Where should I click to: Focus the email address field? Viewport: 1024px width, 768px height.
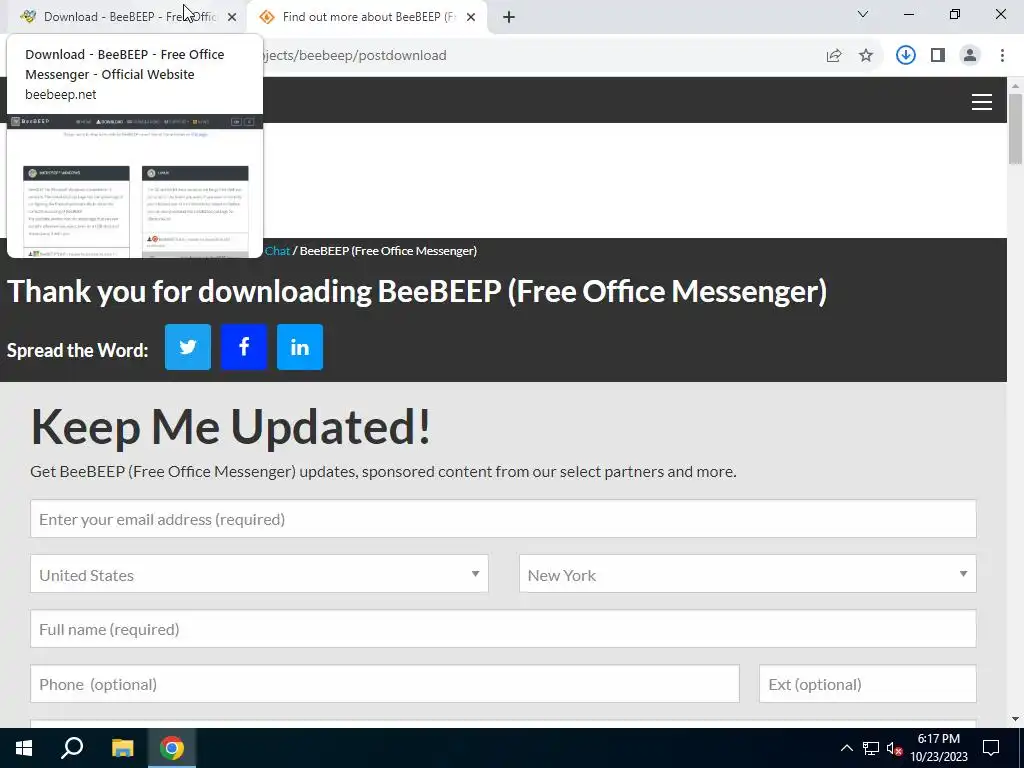503,519
